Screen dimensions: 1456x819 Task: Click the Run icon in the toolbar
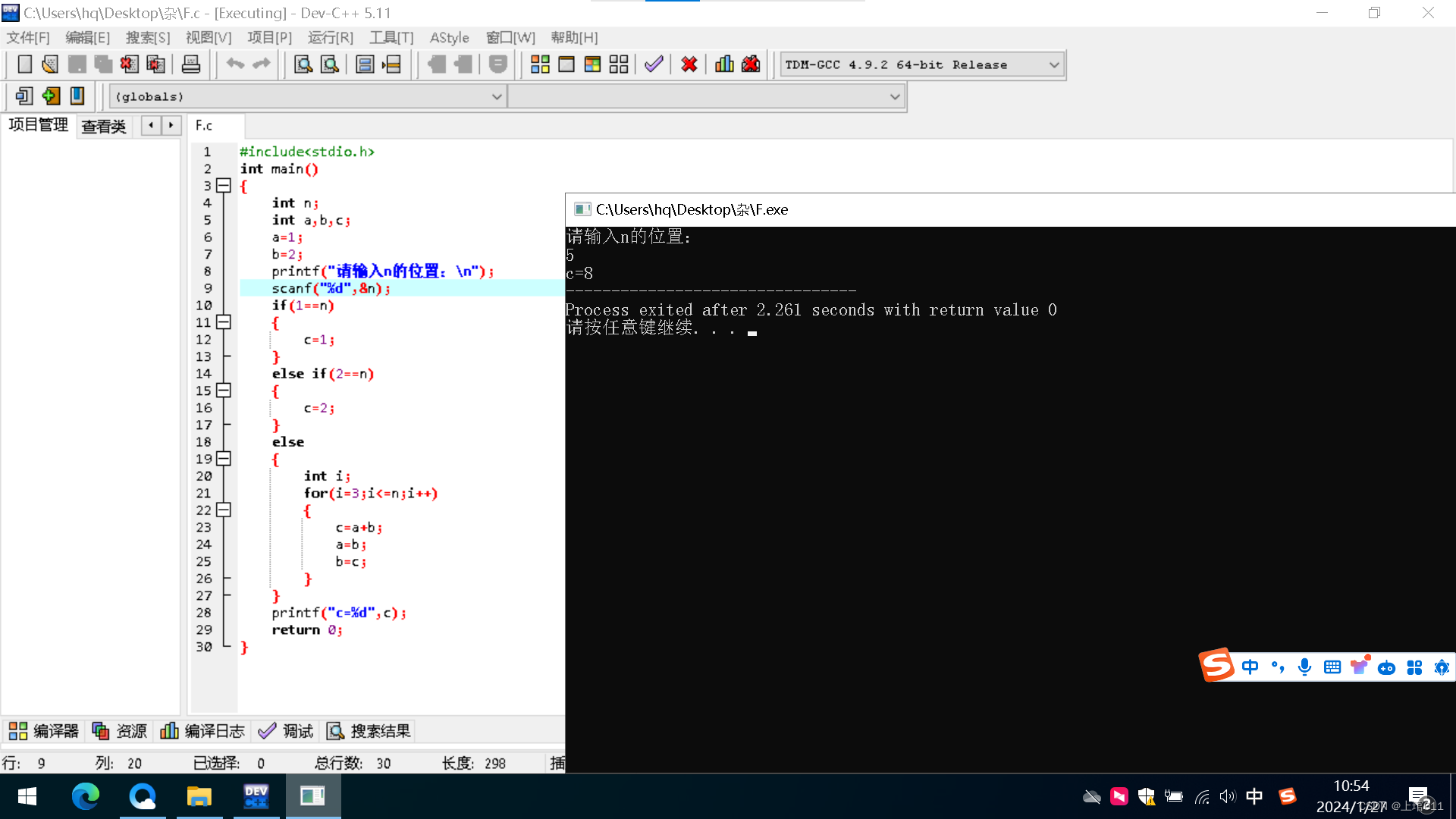[x=566, y=64]
